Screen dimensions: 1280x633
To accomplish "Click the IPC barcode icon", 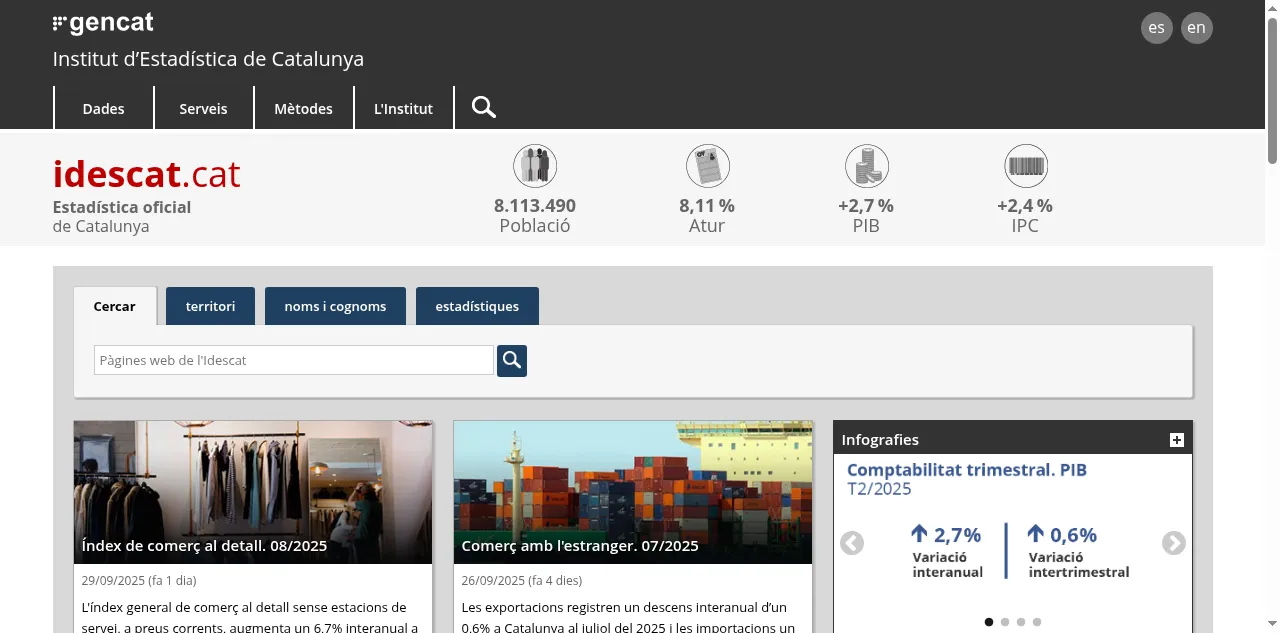I will pyautogui.click(x=1025, y=166).
